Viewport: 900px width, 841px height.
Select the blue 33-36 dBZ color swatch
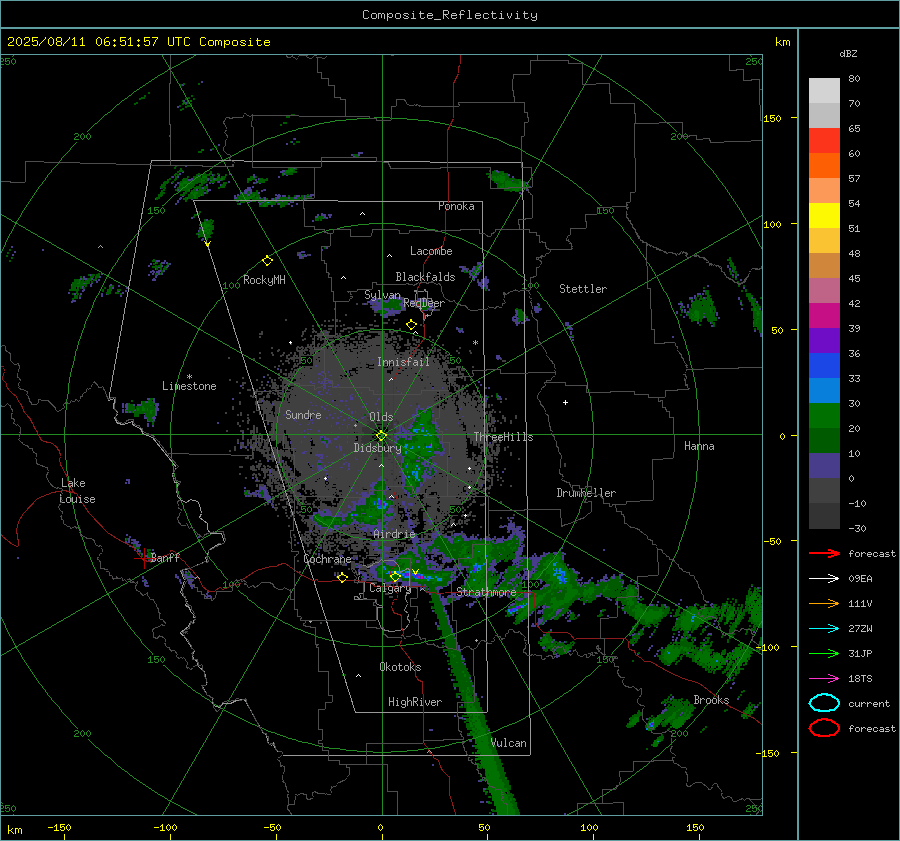[824, 365]
